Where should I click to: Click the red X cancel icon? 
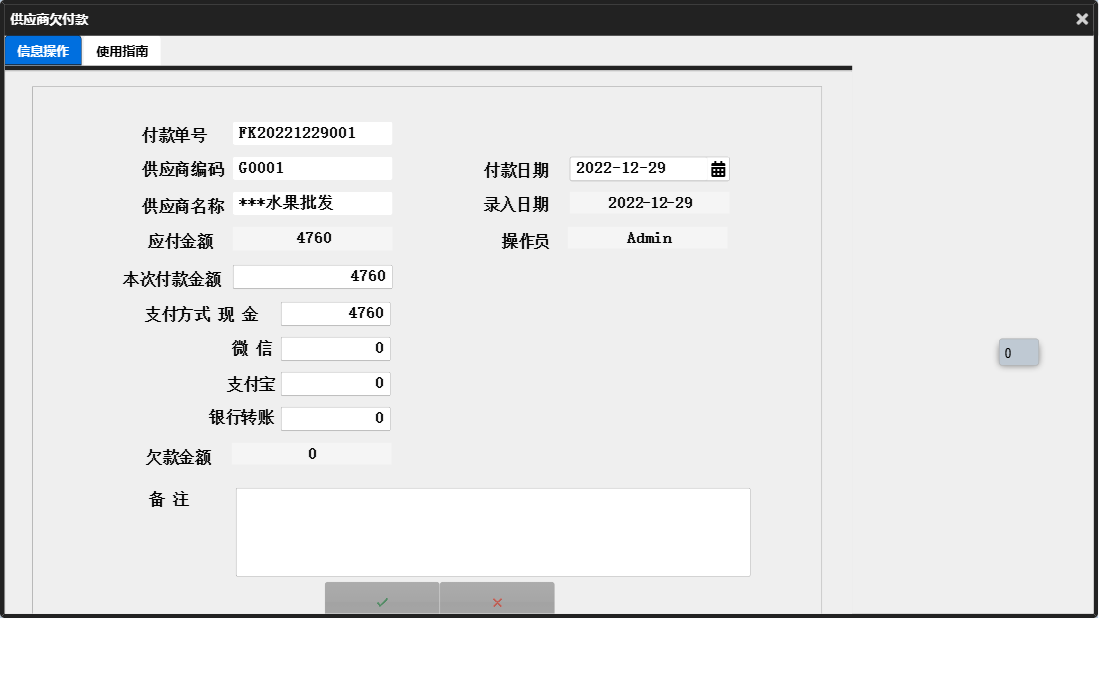click(x=497, y=600)
